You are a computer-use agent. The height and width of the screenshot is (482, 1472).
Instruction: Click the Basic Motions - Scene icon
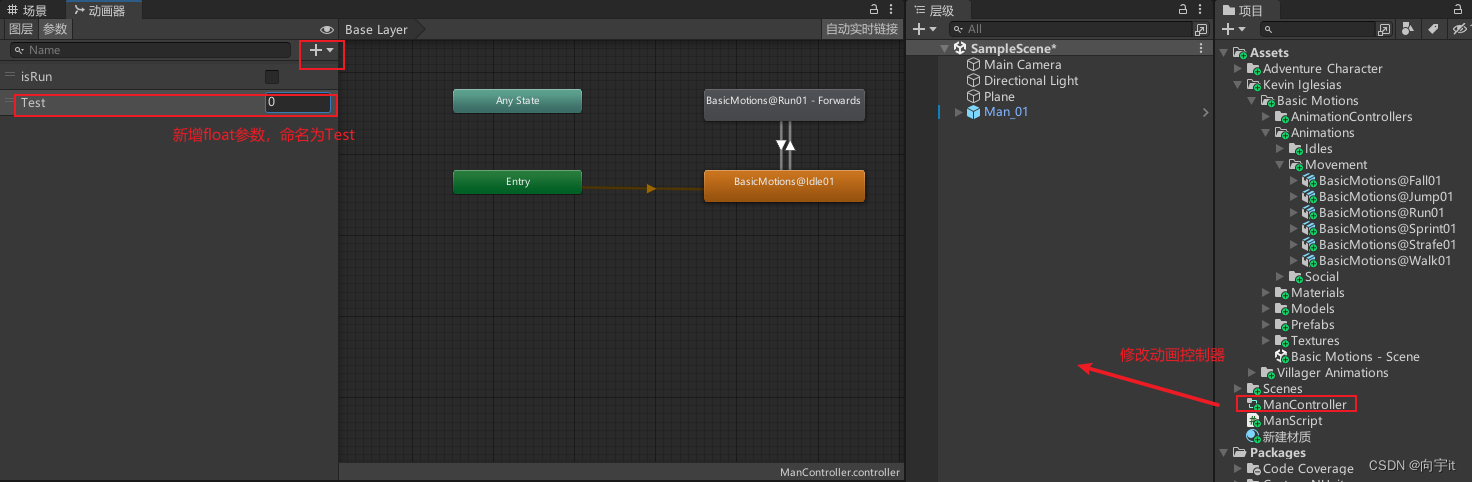(1282, 356)
